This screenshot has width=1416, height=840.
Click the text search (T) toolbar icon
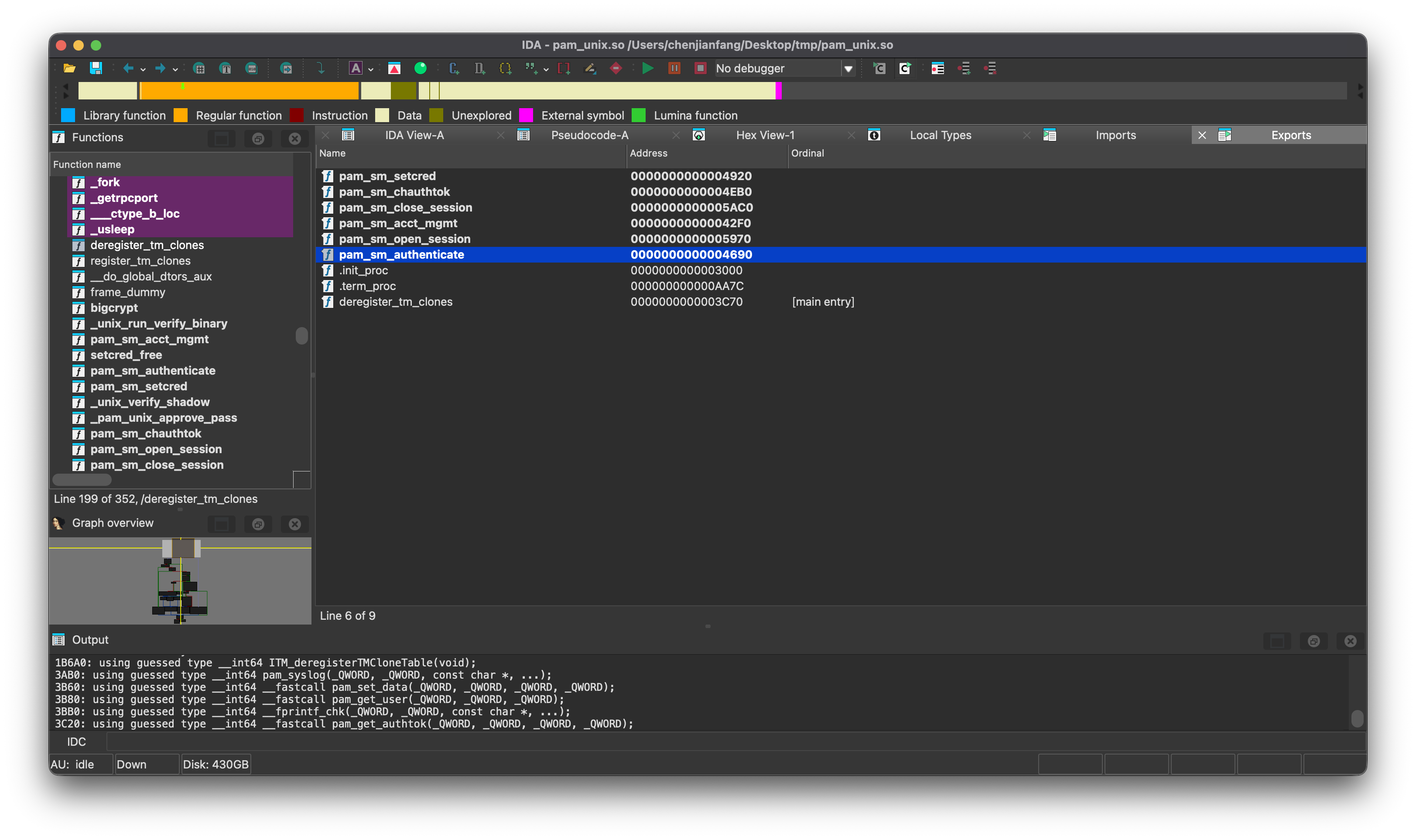pos(226,68)
